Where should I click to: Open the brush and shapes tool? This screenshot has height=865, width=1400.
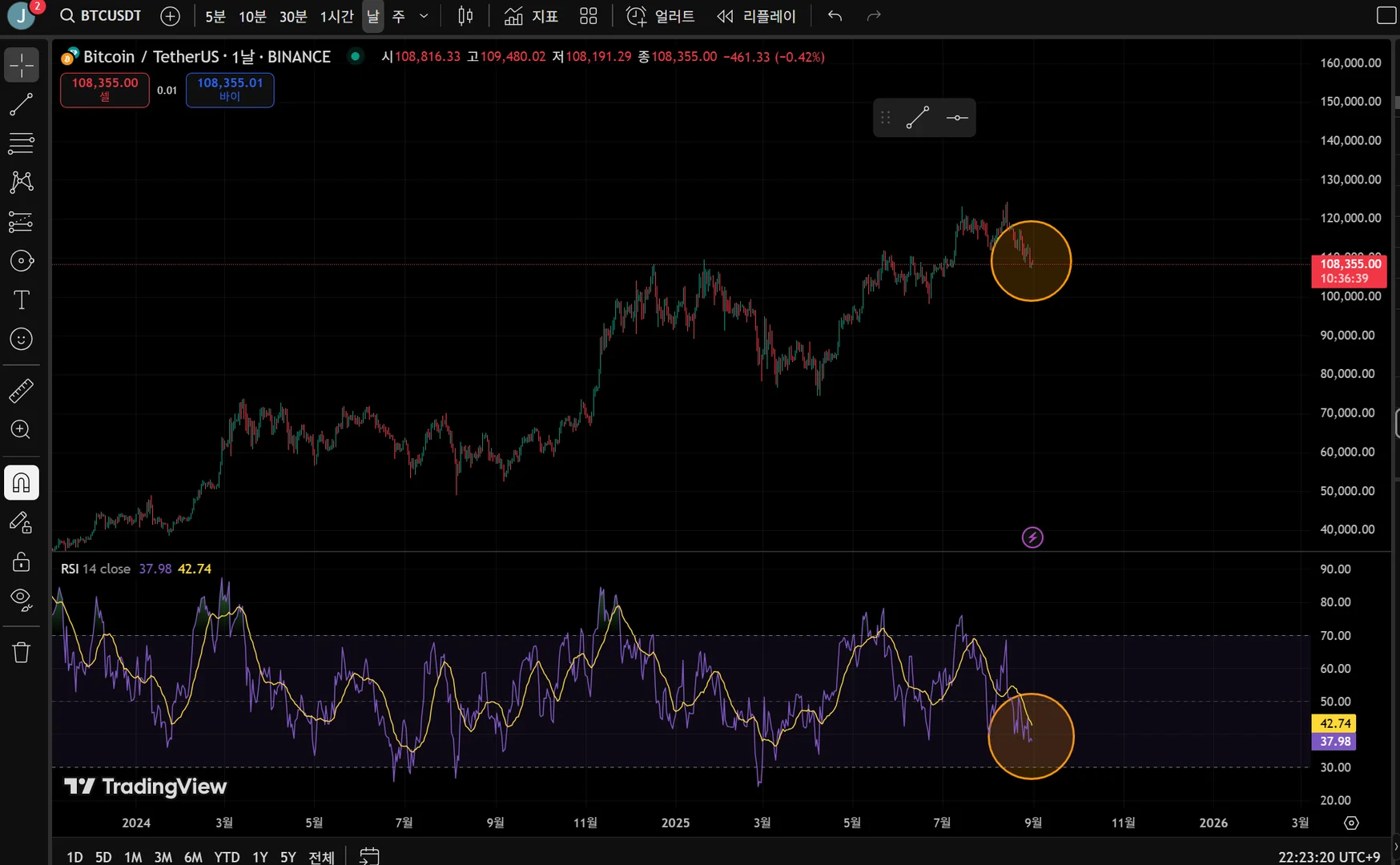[x=22, y=261]
